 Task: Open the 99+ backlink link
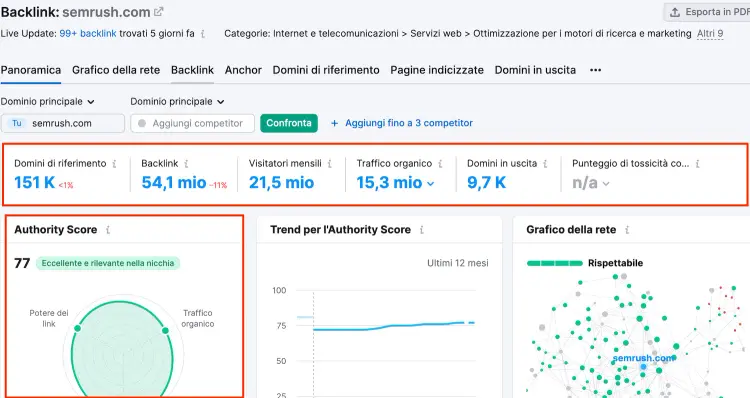pyautogui.click(x=88, y=33)
